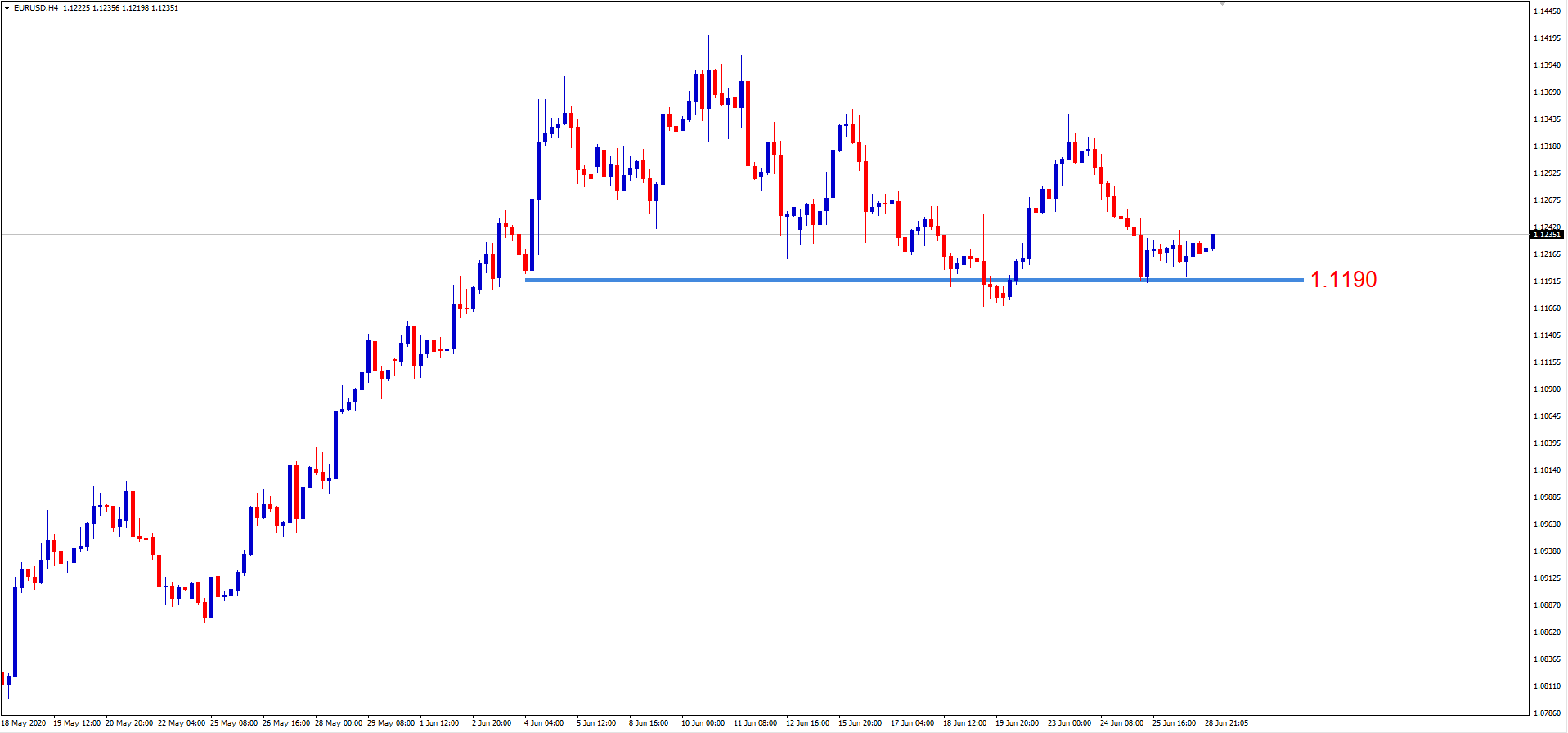The width and height of the screenshot is (1568, 733).
Task: Click the 1.13180 price scale label
Action: (1547, 146)
